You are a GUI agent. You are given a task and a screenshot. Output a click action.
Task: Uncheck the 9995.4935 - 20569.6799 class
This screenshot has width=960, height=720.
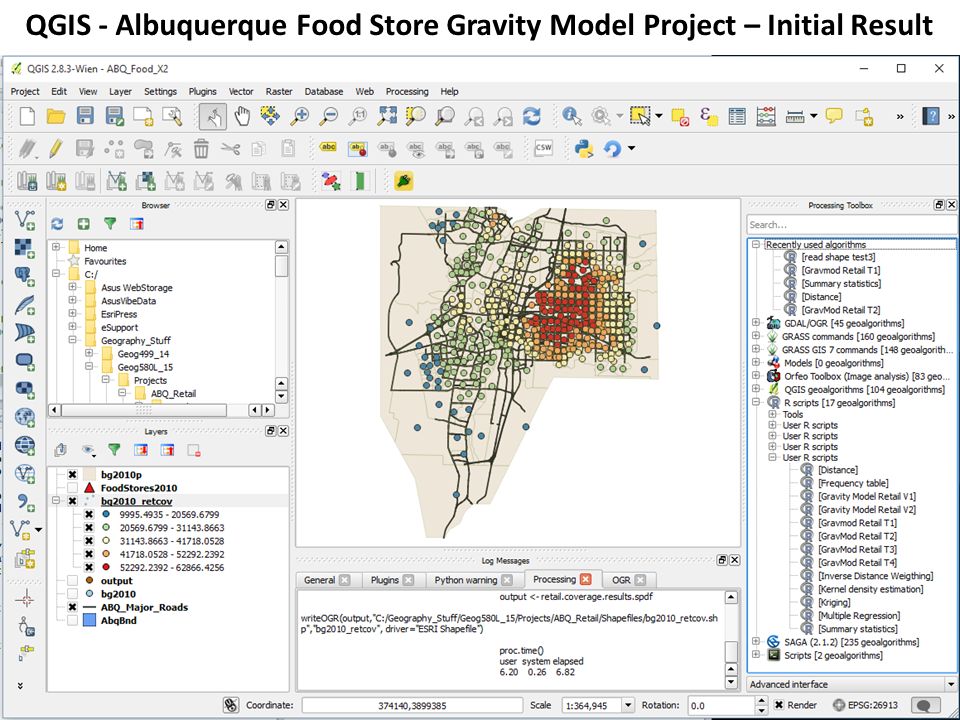coord(89,514)
